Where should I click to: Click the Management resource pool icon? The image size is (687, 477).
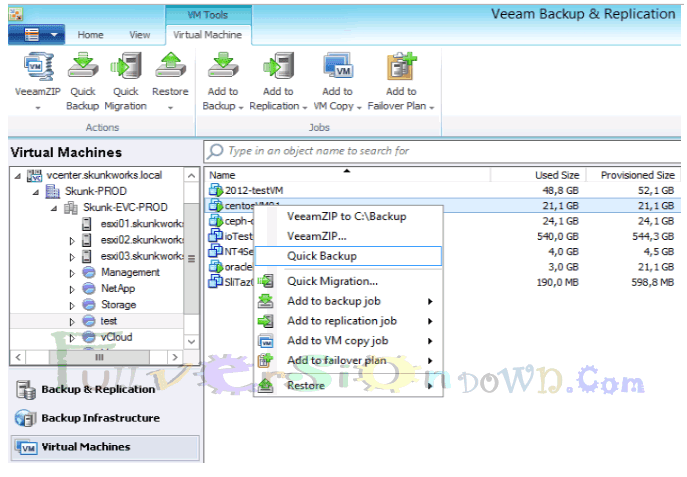[x=89, y=272]
